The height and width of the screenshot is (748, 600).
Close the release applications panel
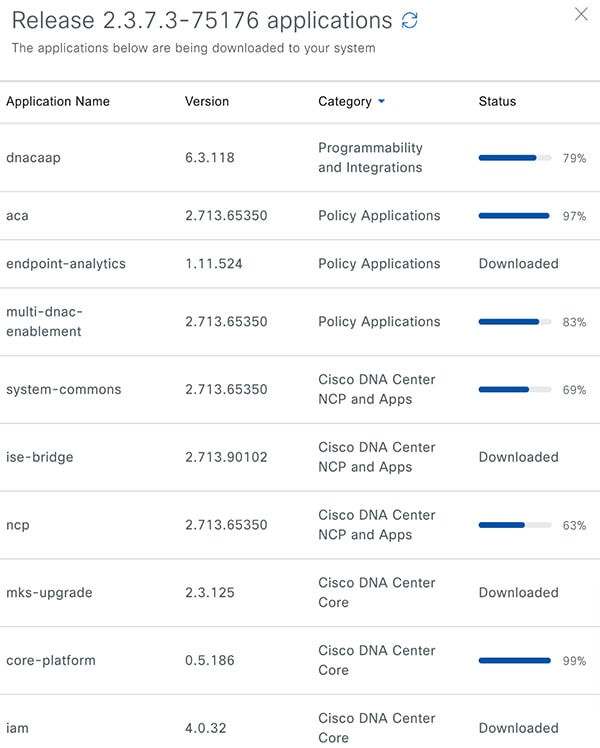[581, 14]
